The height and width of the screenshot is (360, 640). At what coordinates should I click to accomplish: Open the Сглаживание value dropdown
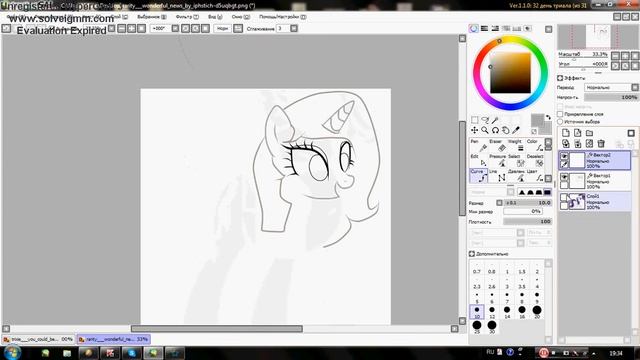point(294,29)
